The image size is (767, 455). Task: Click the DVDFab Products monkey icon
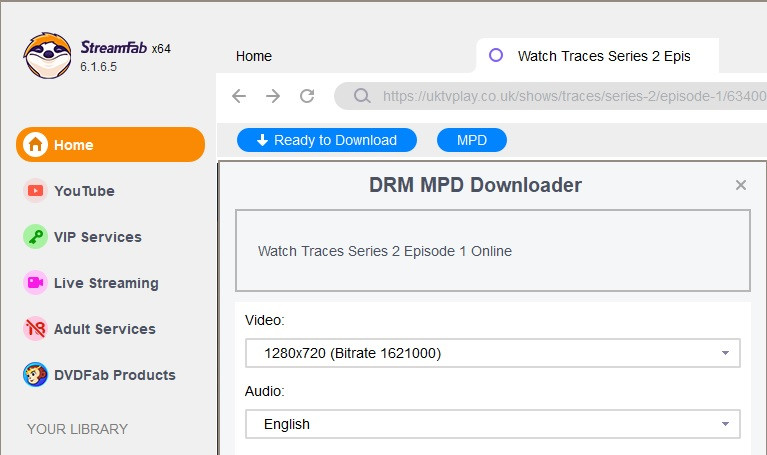35,374
